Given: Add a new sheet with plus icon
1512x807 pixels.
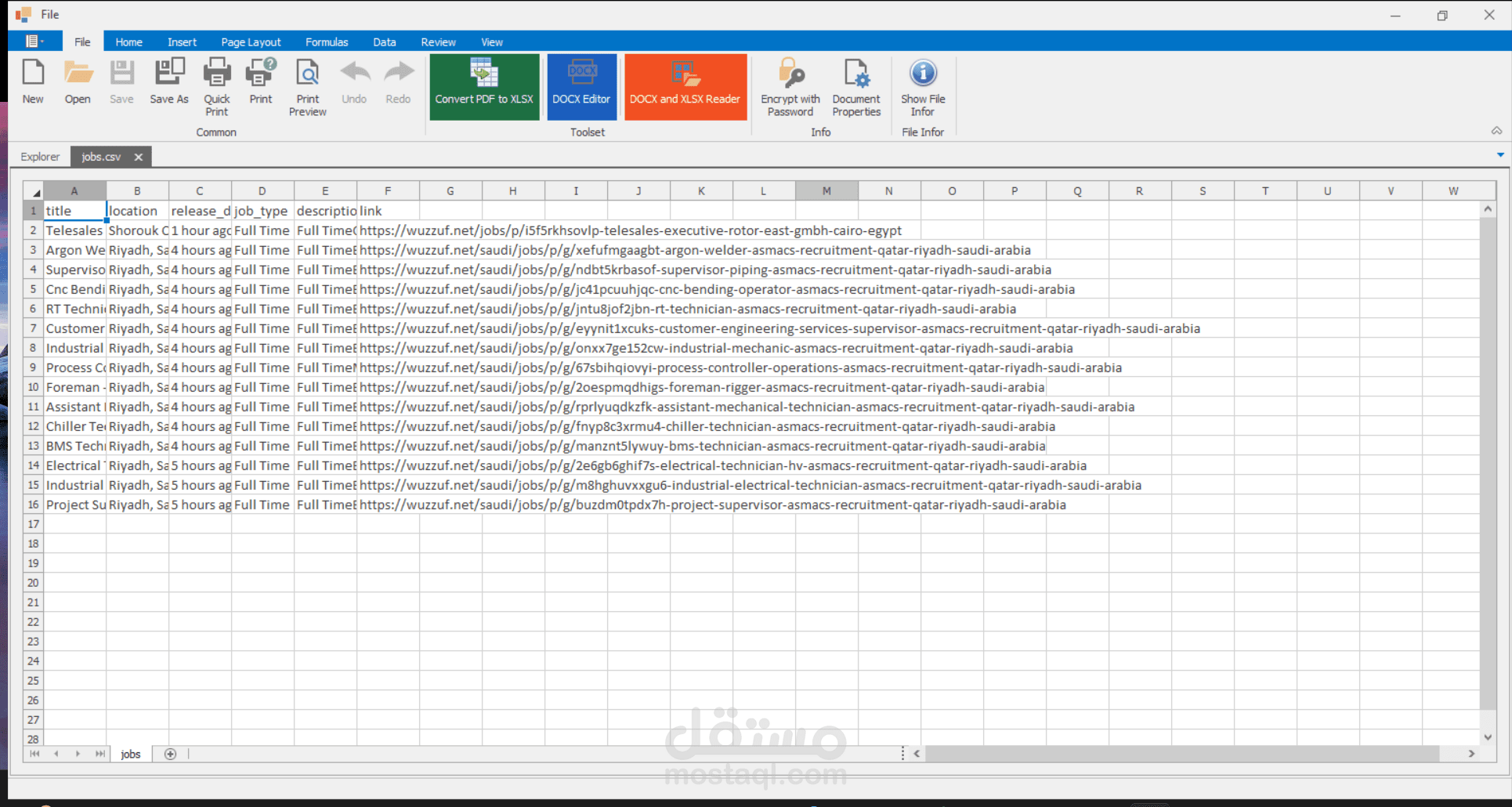Looking at the screenshot, I should click(x=170, y=754).
